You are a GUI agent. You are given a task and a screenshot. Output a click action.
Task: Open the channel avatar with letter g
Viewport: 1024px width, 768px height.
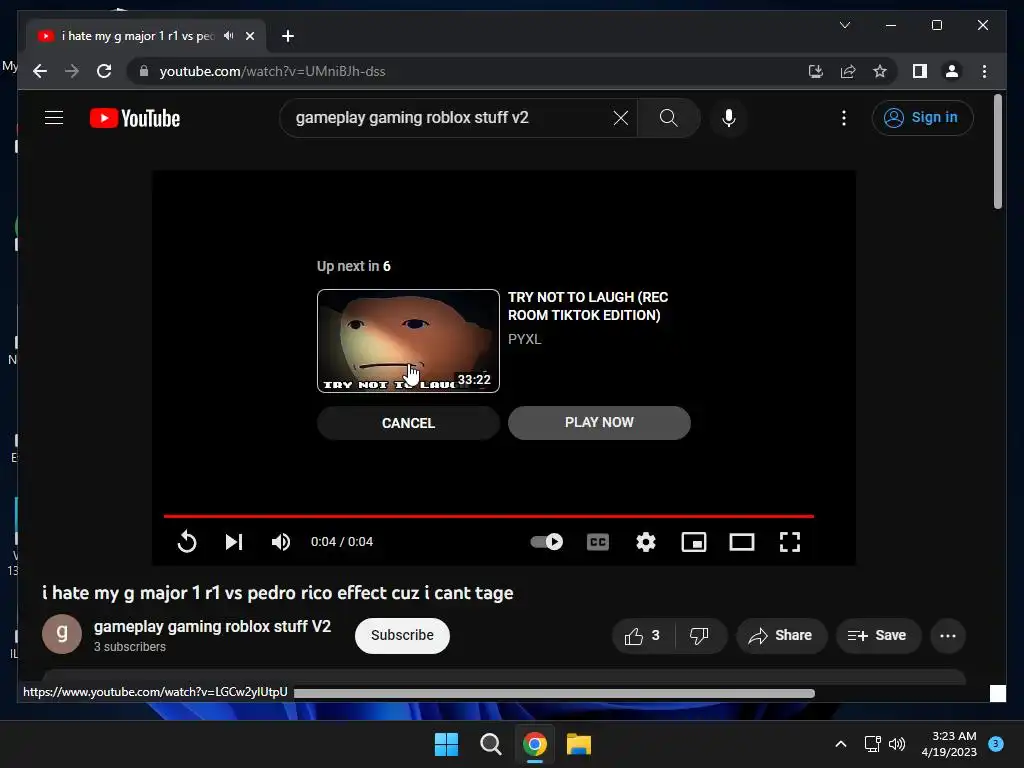pos(62,633)
